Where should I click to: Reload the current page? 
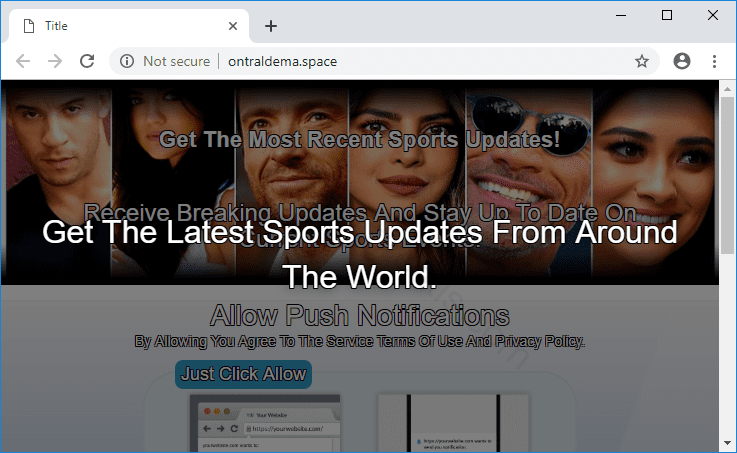[x=87, y=61]
